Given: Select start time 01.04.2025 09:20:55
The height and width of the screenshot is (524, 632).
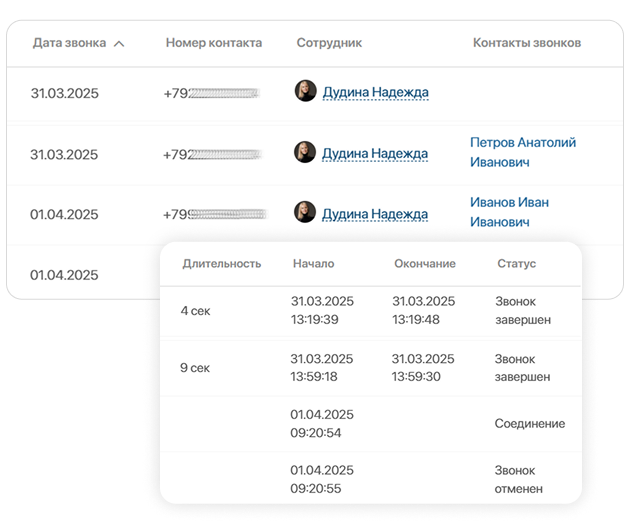Looking at the screenshot, I should pyautogui.click(x=322, y=479).
